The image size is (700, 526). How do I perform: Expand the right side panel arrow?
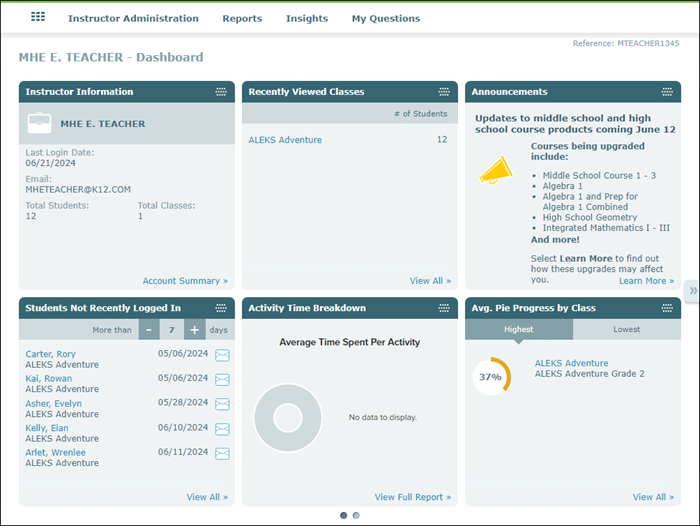(692, 290)
